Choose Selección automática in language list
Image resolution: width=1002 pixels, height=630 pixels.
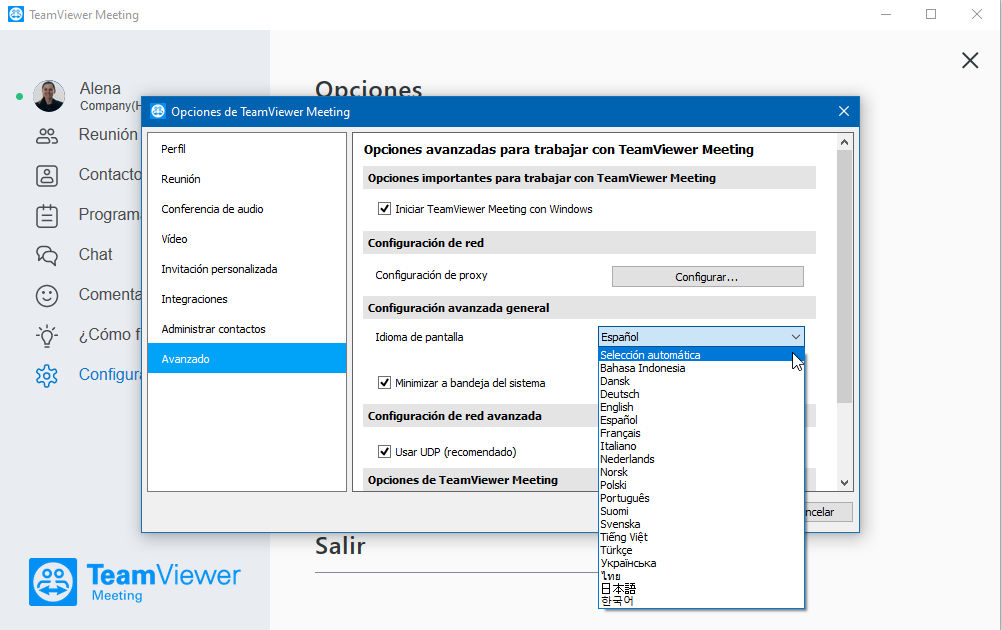pyautogui.click(x=701, y=355)
